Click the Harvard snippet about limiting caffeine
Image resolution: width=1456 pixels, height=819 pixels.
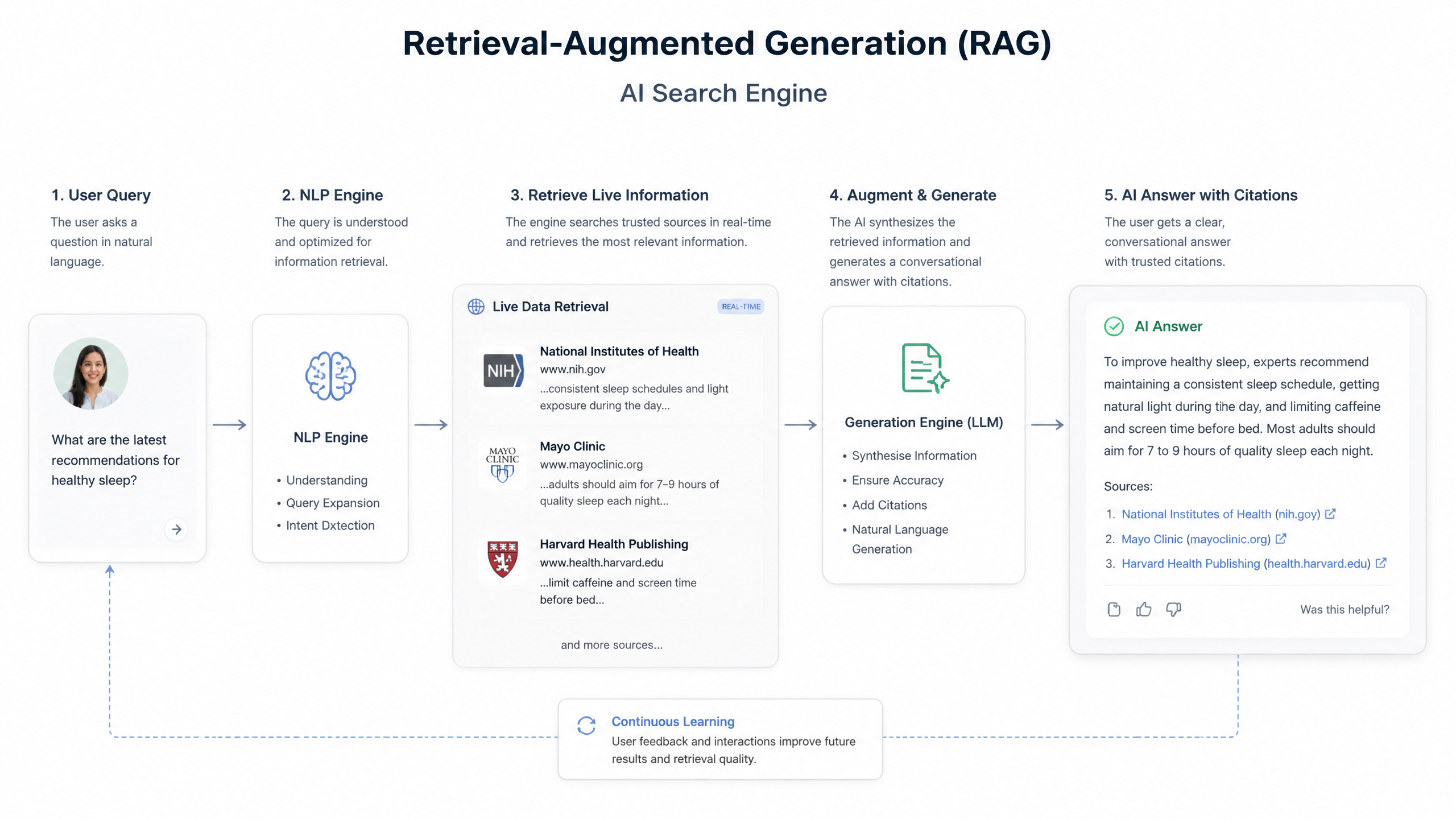point(618,591)
